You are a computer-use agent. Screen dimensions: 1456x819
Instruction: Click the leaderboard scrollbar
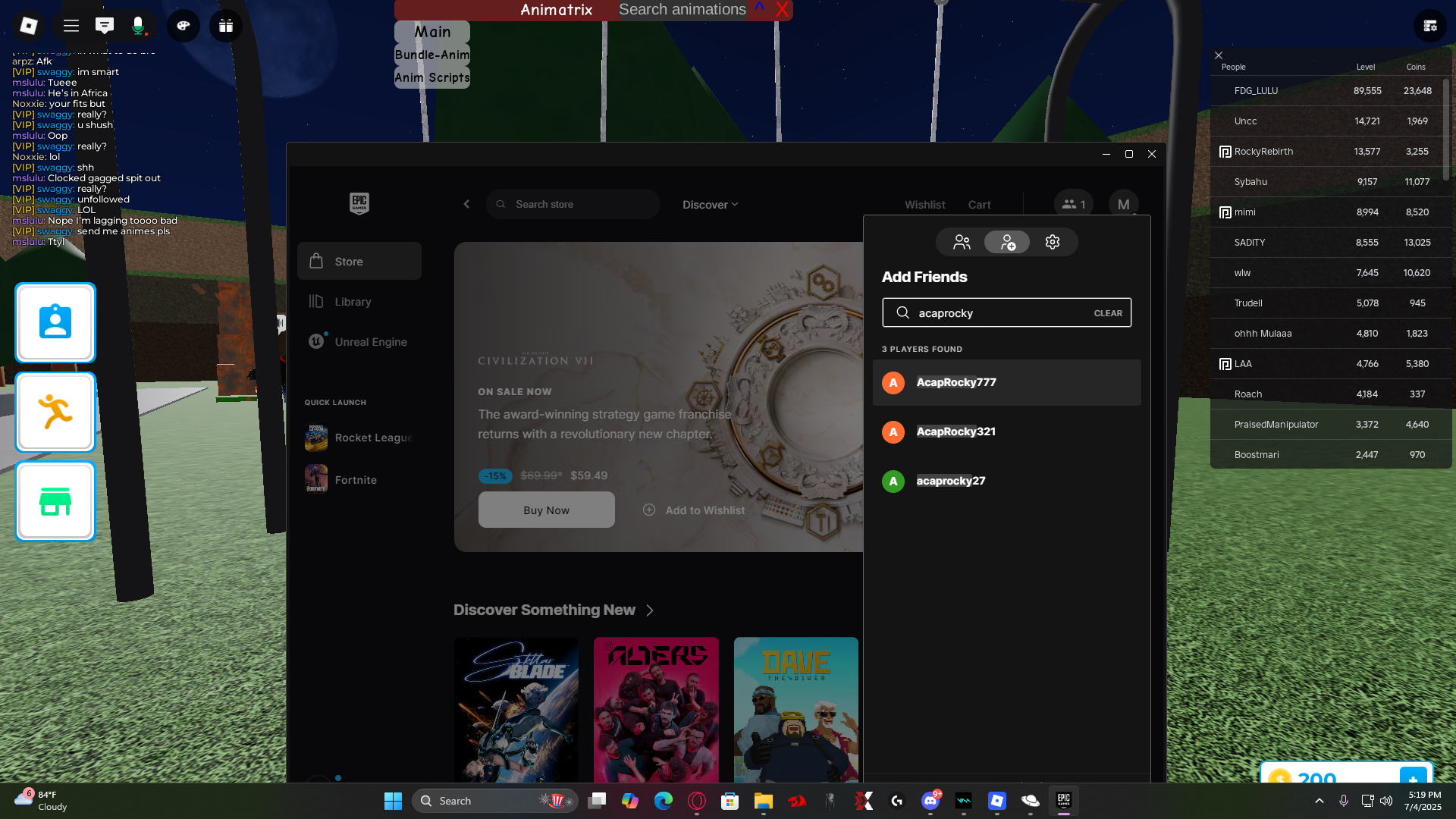(1446, 129)
